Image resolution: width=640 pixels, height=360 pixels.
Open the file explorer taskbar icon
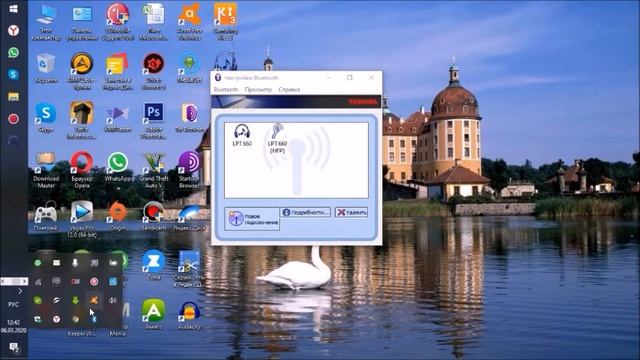pos(13,97)
